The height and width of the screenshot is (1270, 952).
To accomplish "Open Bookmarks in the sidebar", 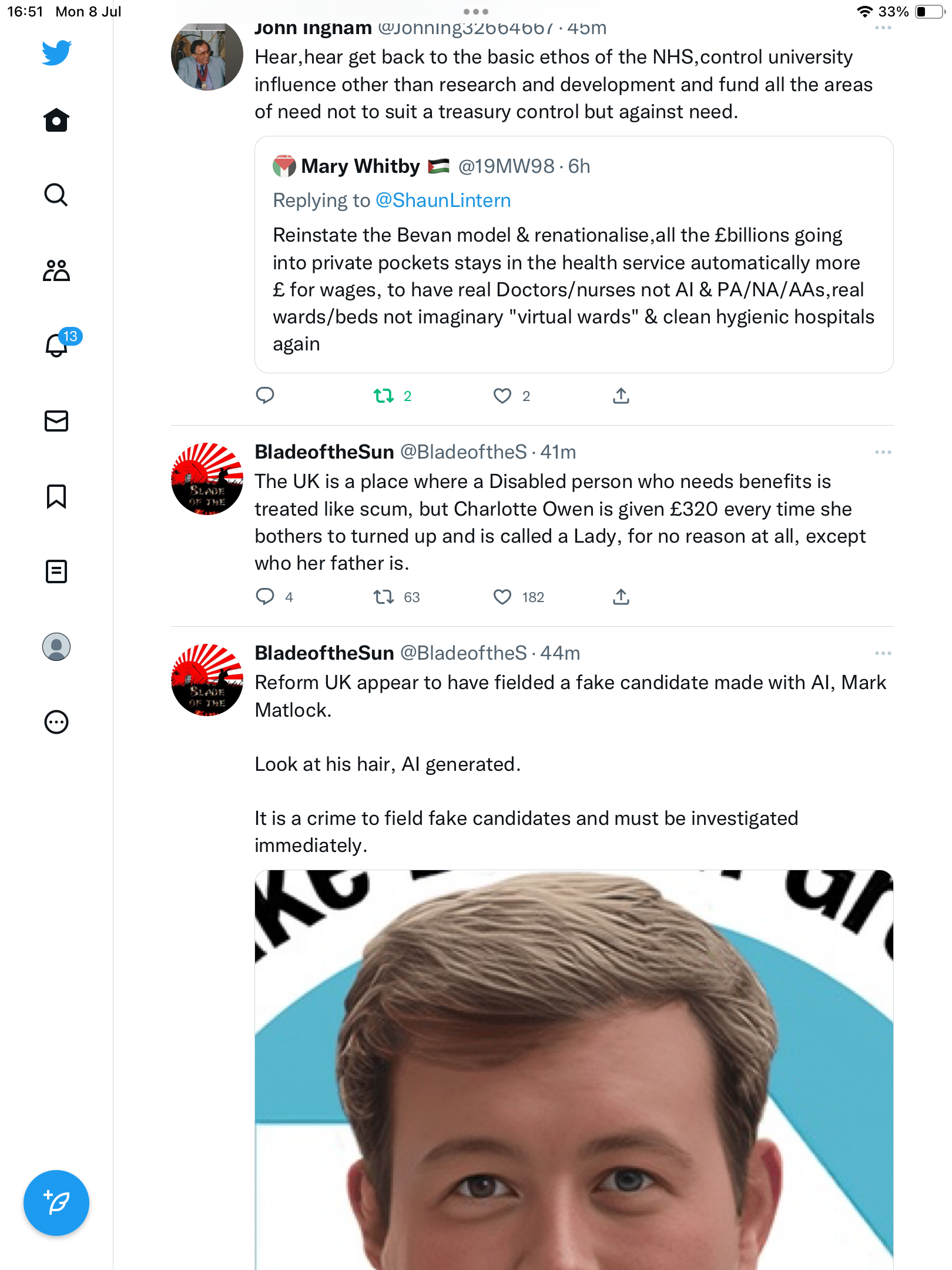I will click(56, 496).
